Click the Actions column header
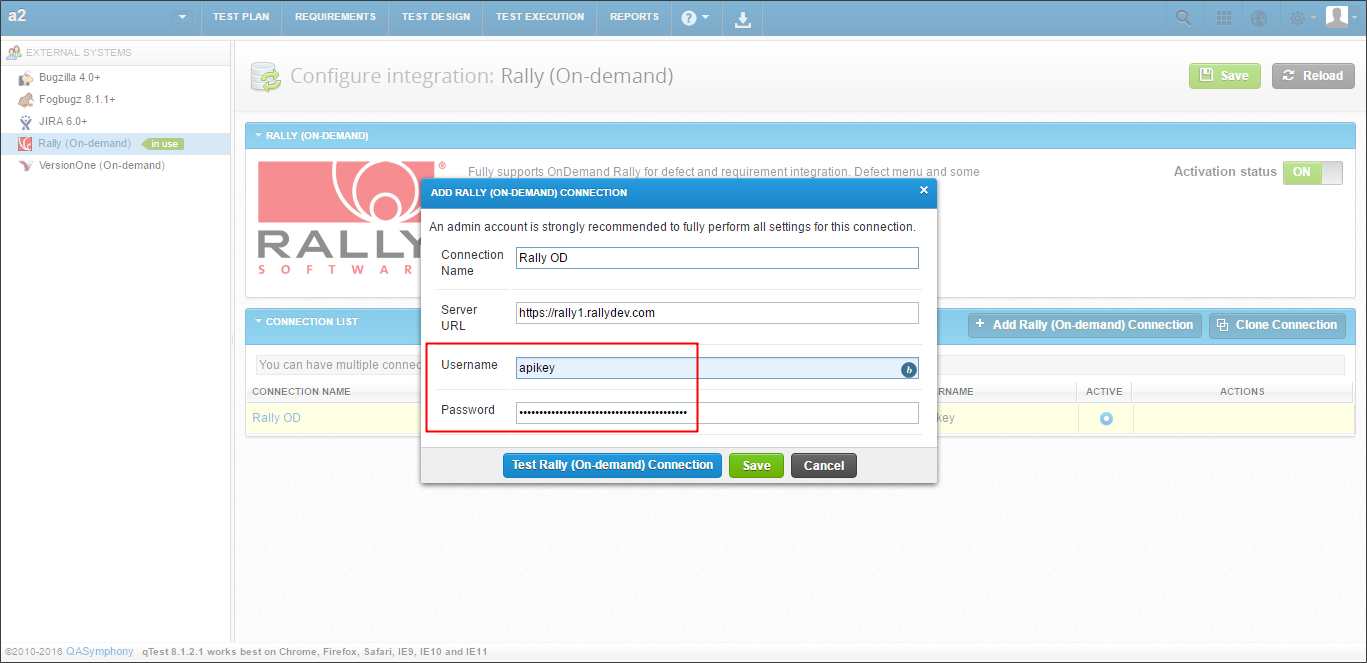This screenshot has width=1367, height=663. tap(1242, 391)
